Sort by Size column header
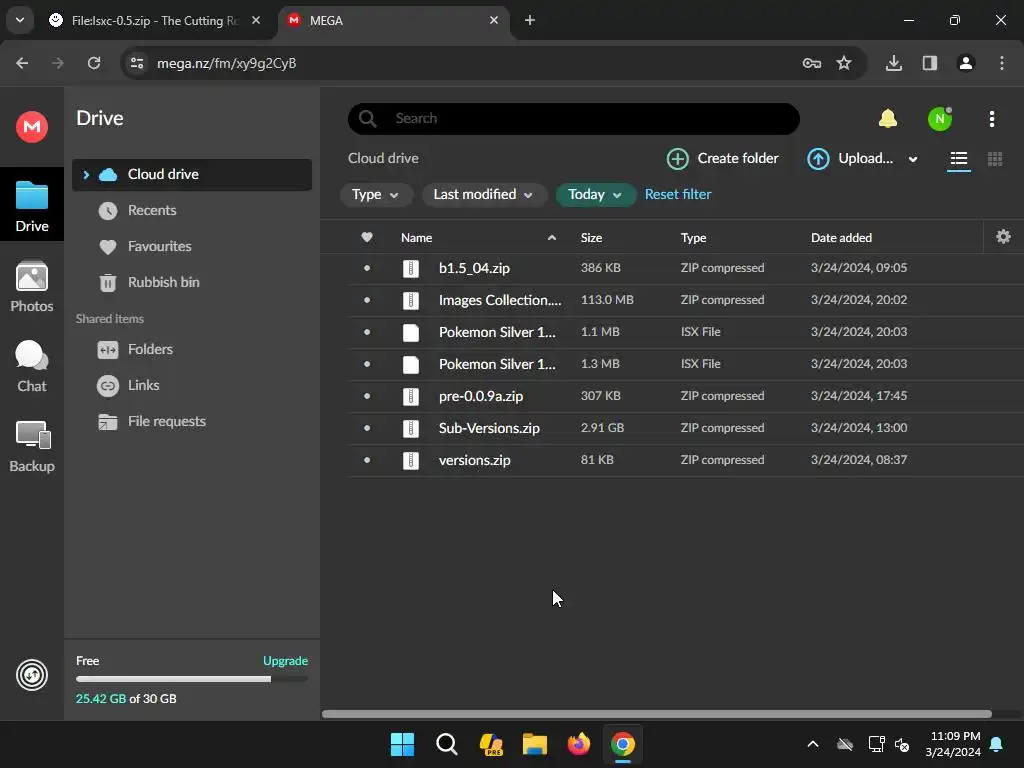Viewport: 1024px width, 768px height. coord(591,238)
